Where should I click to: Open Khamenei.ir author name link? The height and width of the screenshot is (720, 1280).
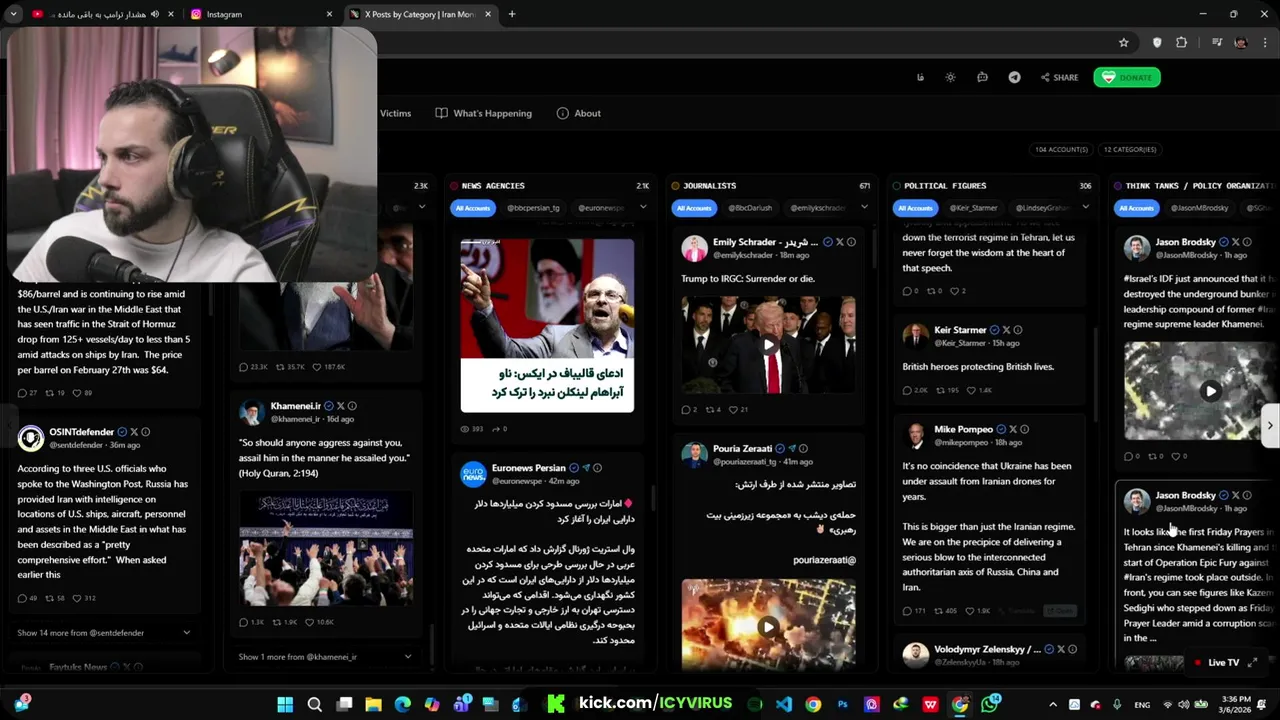coord(295,406)
